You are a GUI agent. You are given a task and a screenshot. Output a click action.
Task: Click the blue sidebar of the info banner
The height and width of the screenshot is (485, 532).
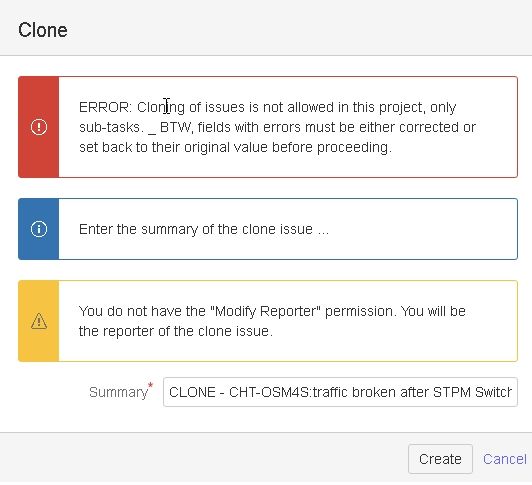click(39, 229)
